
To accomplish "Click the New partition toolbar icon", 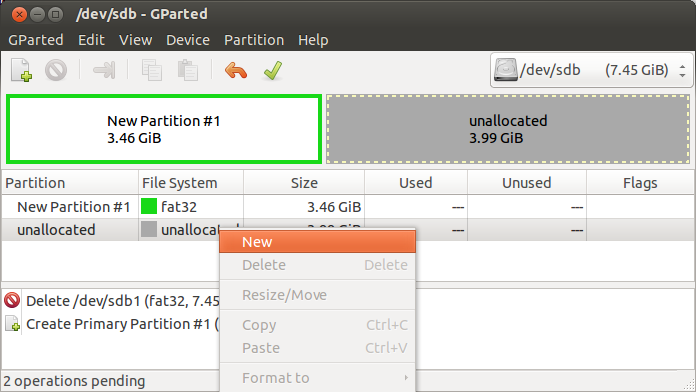I will pyautogui.click(x=21, y=70).
